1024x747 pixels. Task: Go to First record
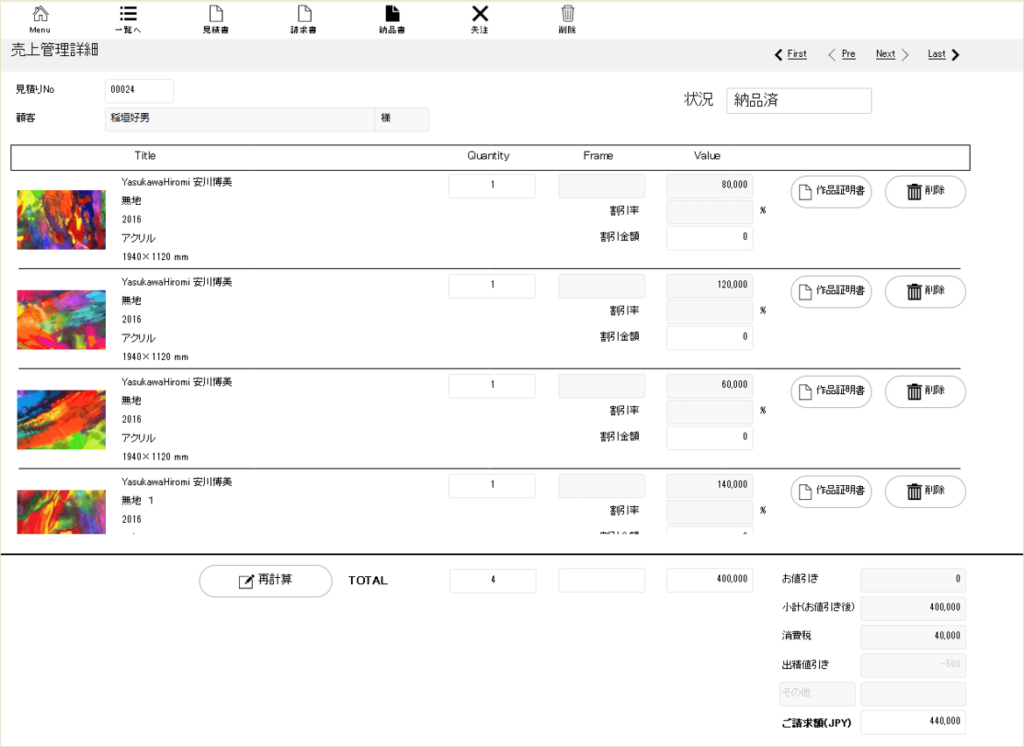coord(790,54)
